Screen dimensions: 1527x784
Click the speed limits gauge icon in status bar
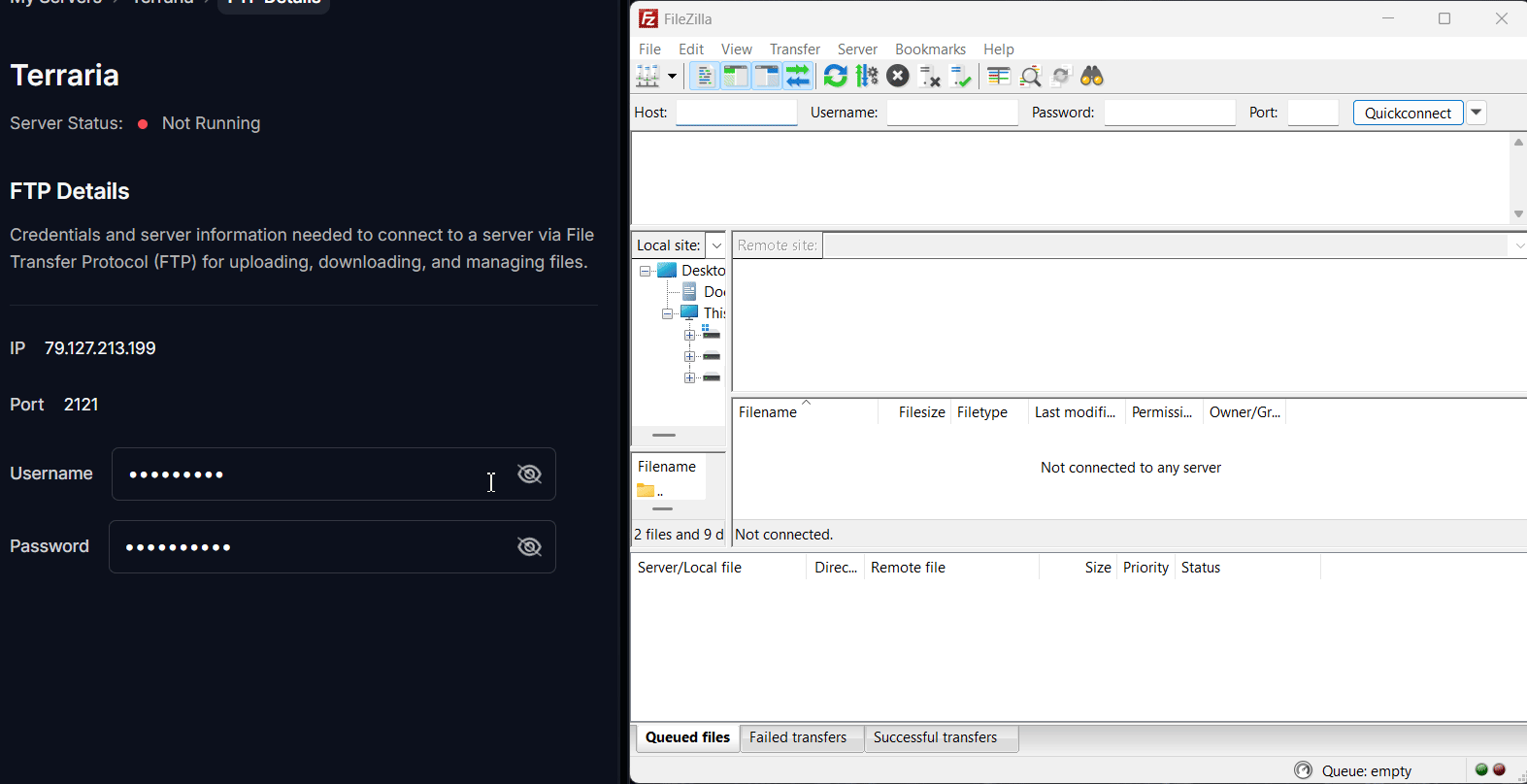click(x=1303, y=770)
